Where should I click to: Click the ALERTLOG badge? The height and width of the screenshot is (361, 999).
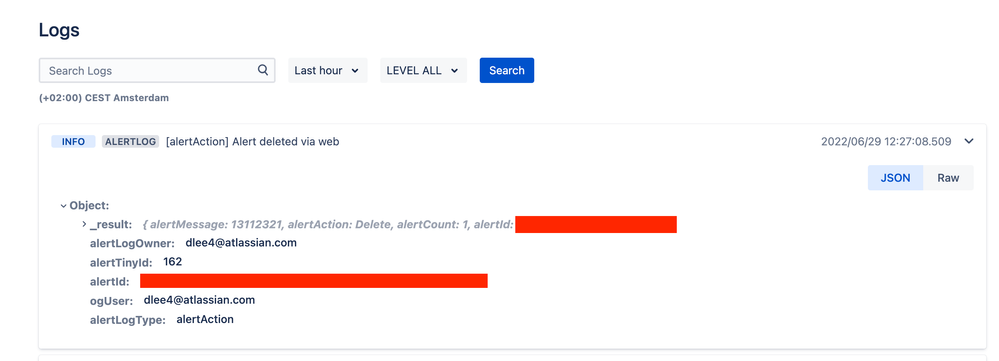pyautogui.click(x=130, y=141)
